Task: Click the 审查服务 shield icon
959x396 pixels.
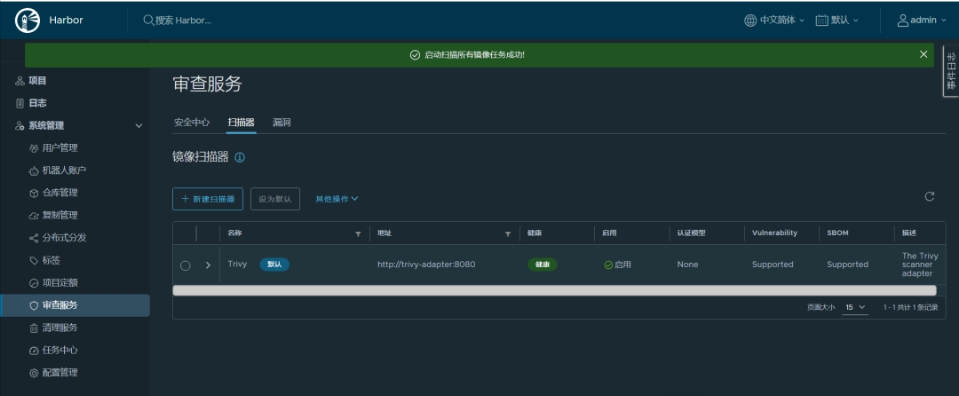Action: (x=34, y=305)
